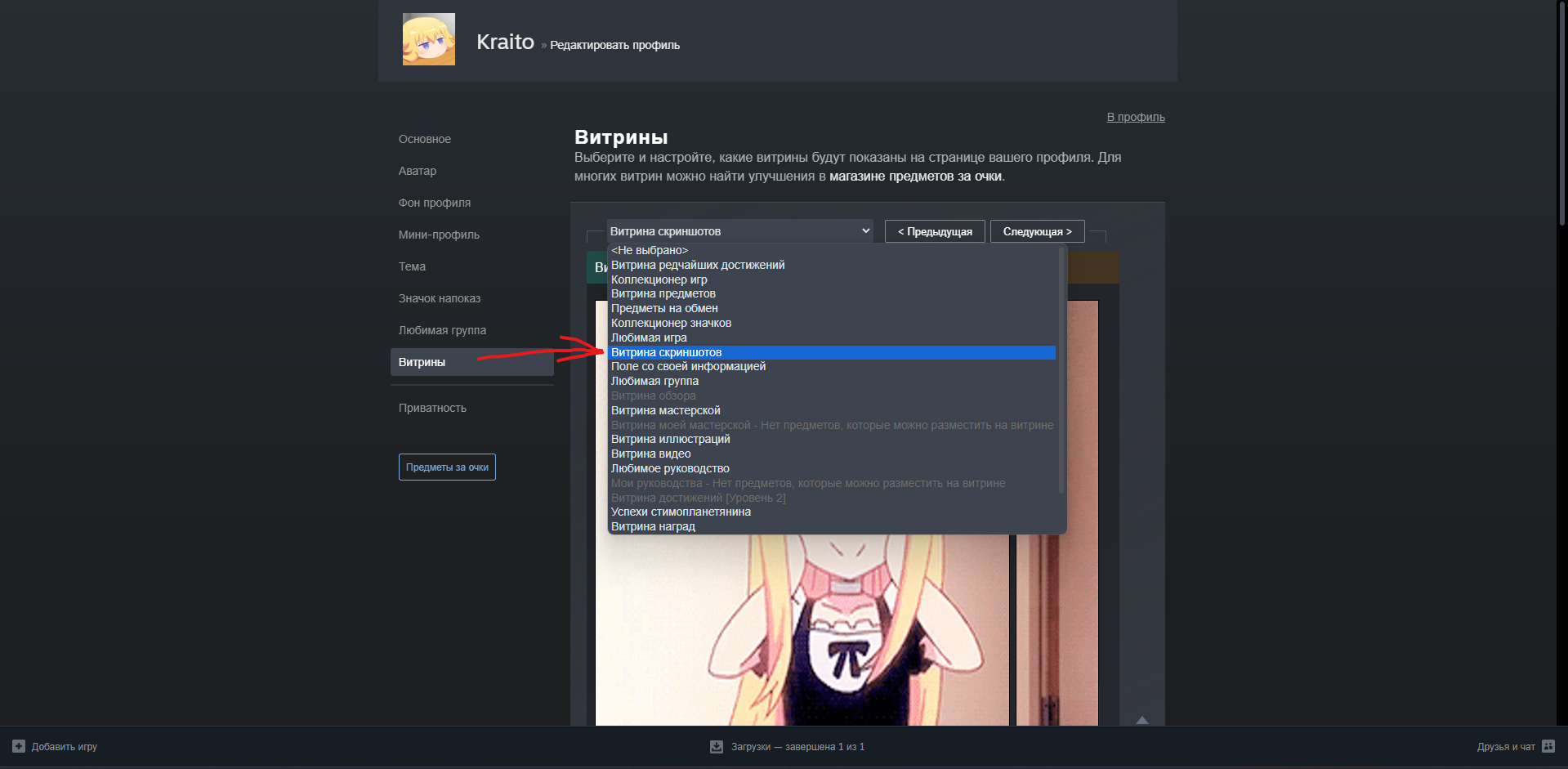Choose "Витрина наград" option
Image resolution: width=1568 pixels, height=769 pixels.
(x=833, y=526)
